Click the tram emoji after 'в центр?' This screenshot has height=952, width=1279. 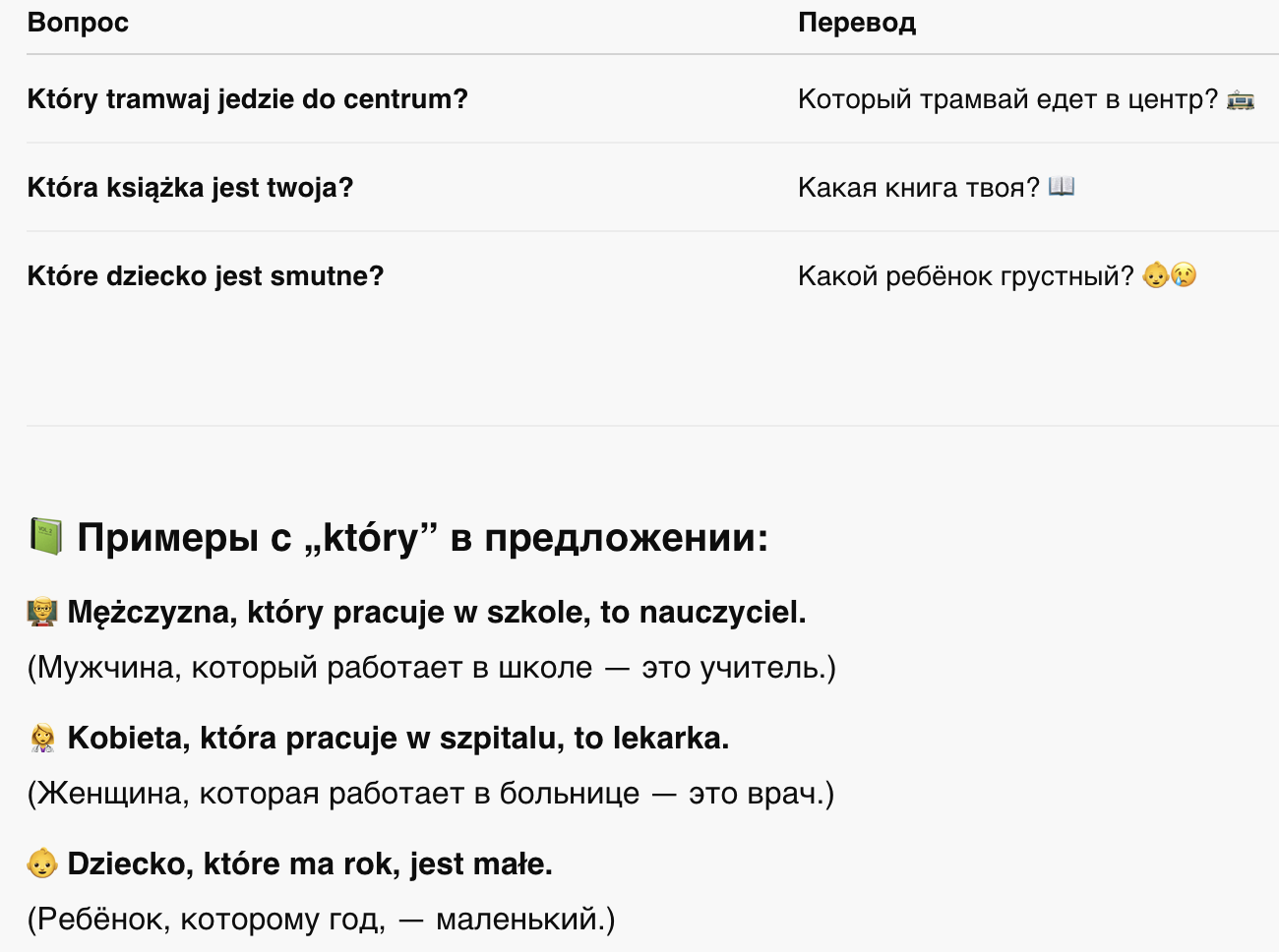point(1241,99)
